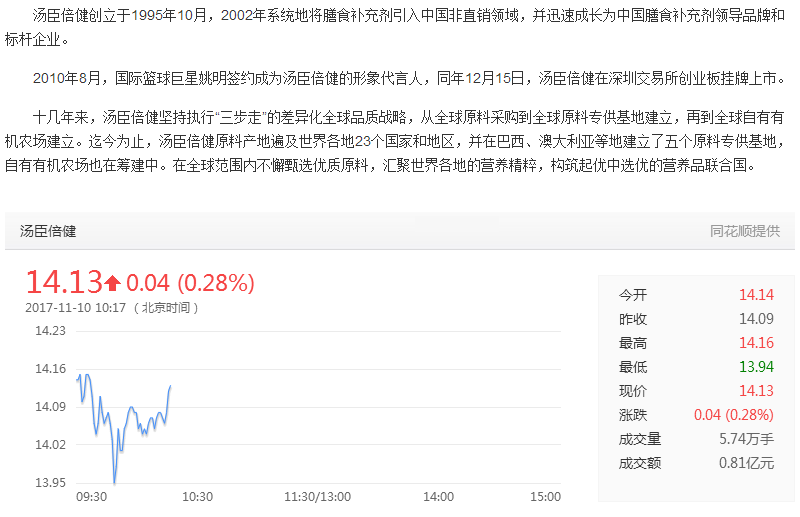Screen dimensions: 800x517
Task: Click the 昨收 value 14.09
Action: click(x=756, y=319)
